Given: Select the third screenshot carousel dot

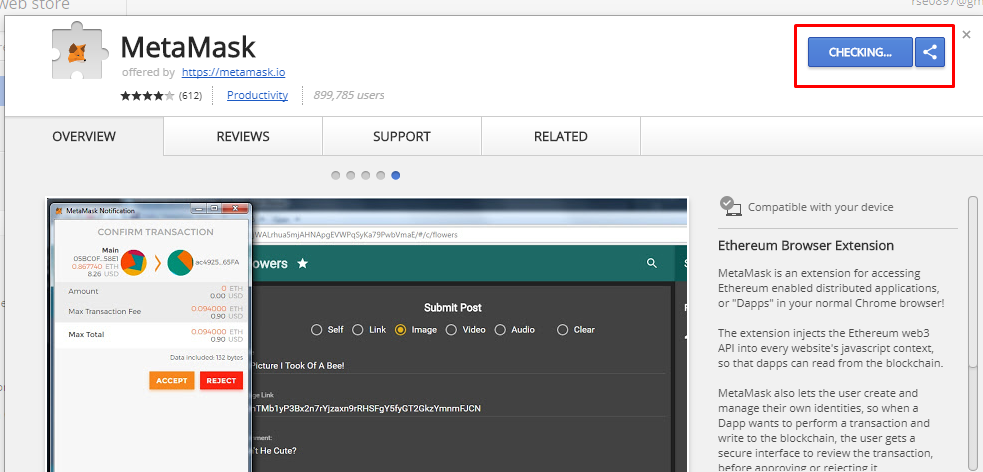Looking at the screenshot, I should pos(365,176).
